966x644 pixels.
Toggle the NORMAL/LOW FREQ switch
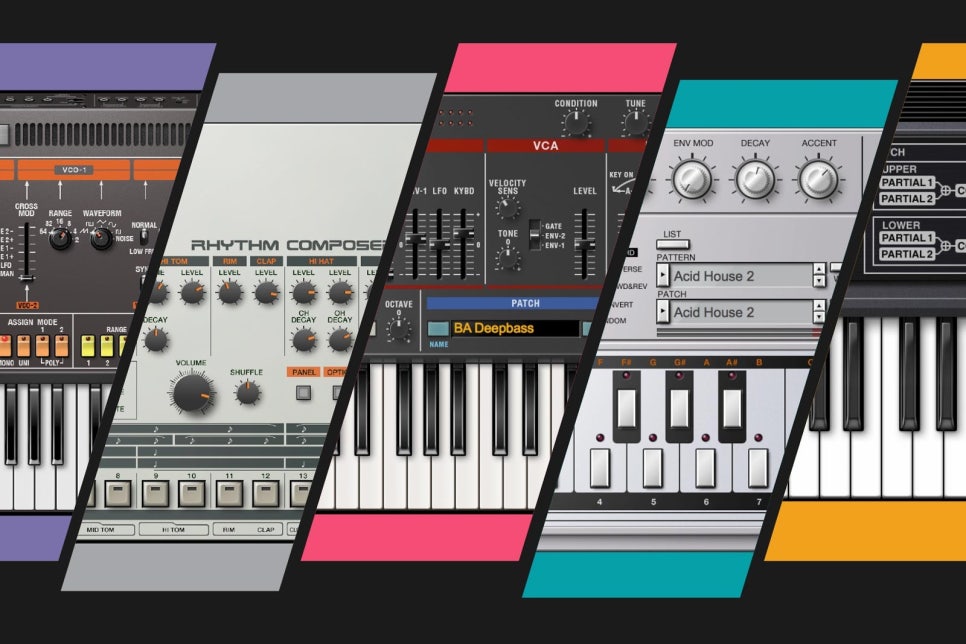[x=144, y=238]
